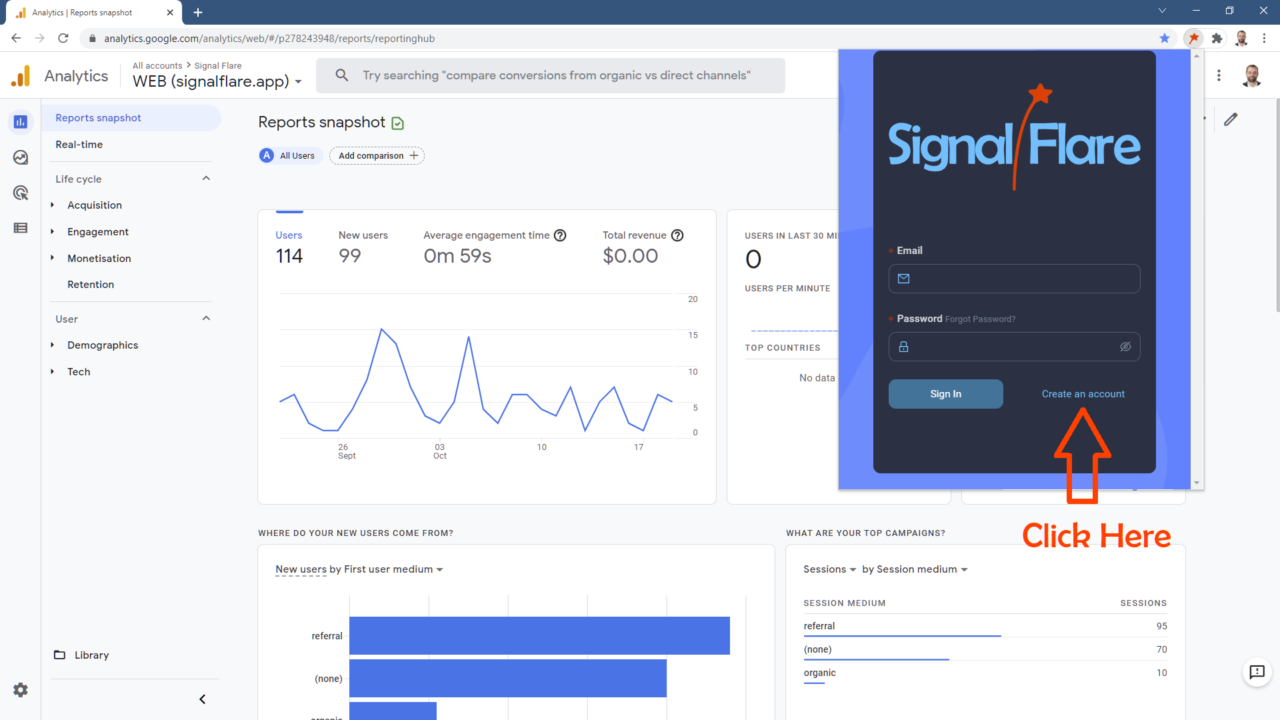
Task: Open the Explore section from the left rail
Action: coord(20,157)
